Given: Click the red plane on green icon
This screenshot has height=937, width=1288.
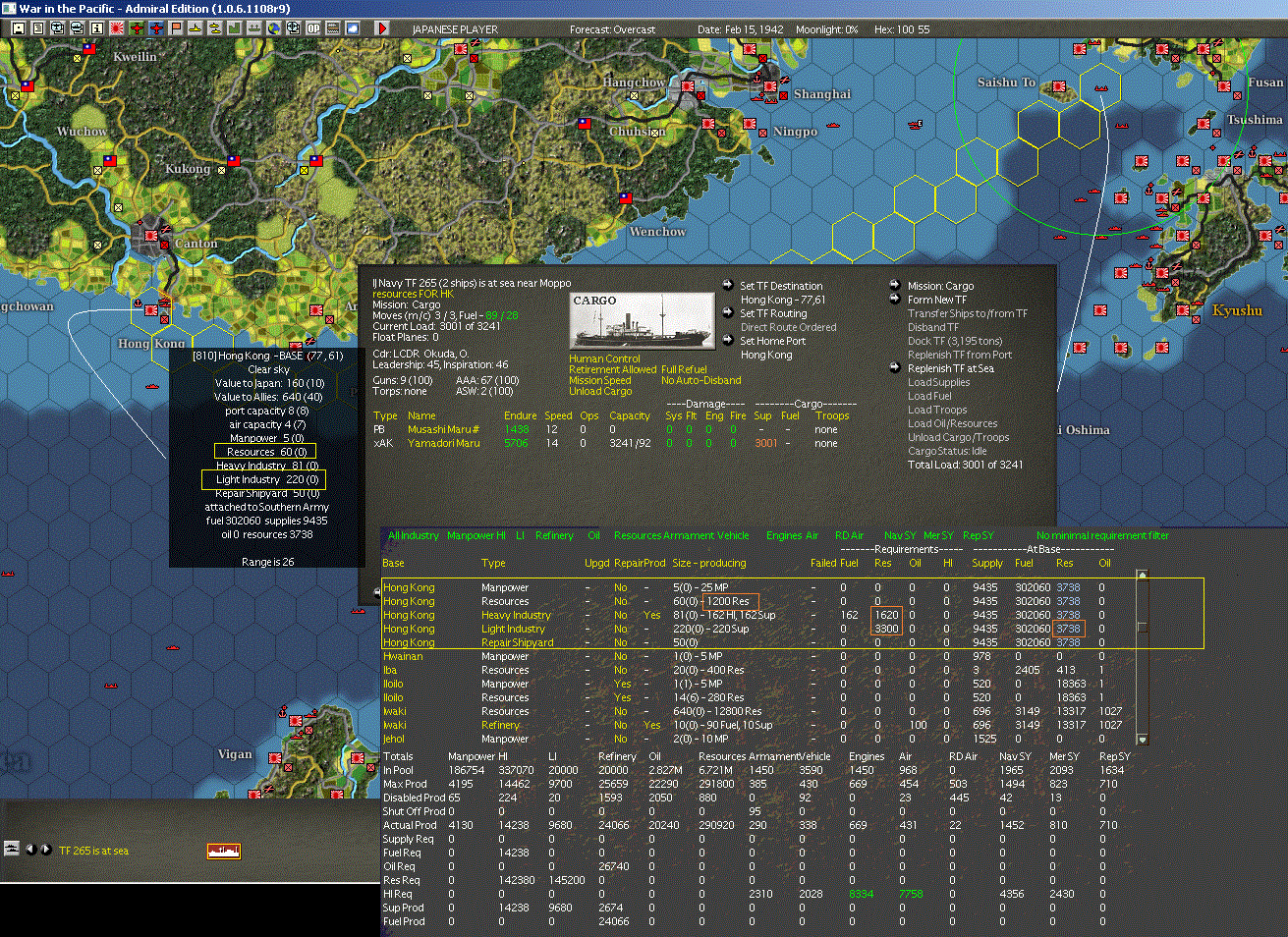Looking at the screenshot, I should tap(136, 28).
